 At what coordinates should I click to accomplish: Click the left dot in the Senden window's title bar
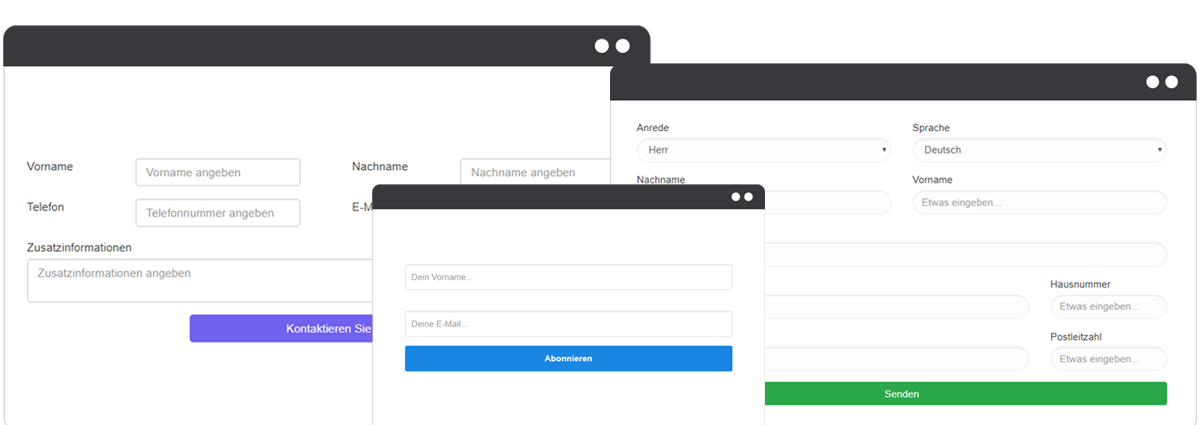click(1153, 82)
